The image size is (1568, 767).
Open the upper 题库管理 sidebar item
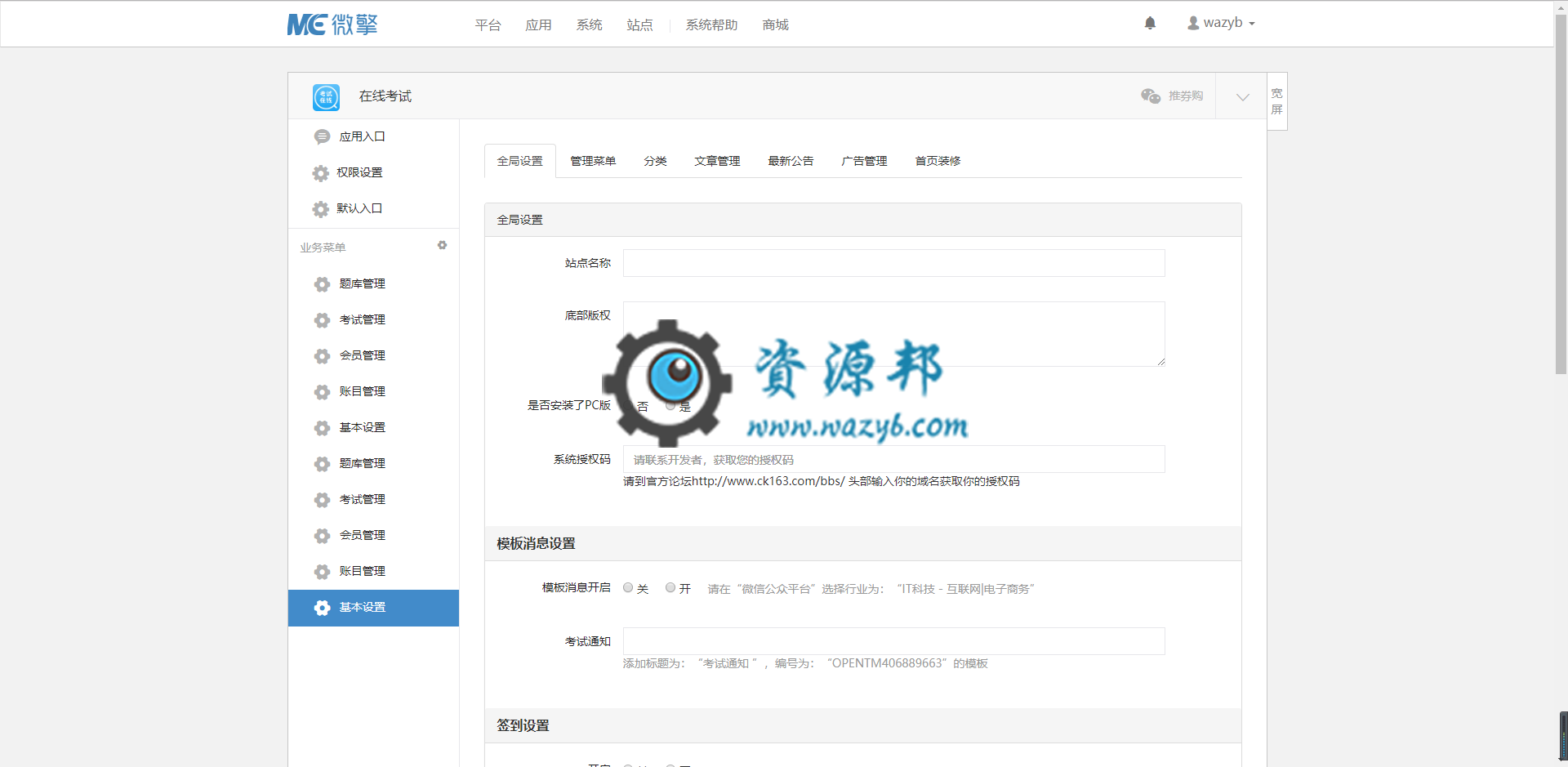(374, 283)
